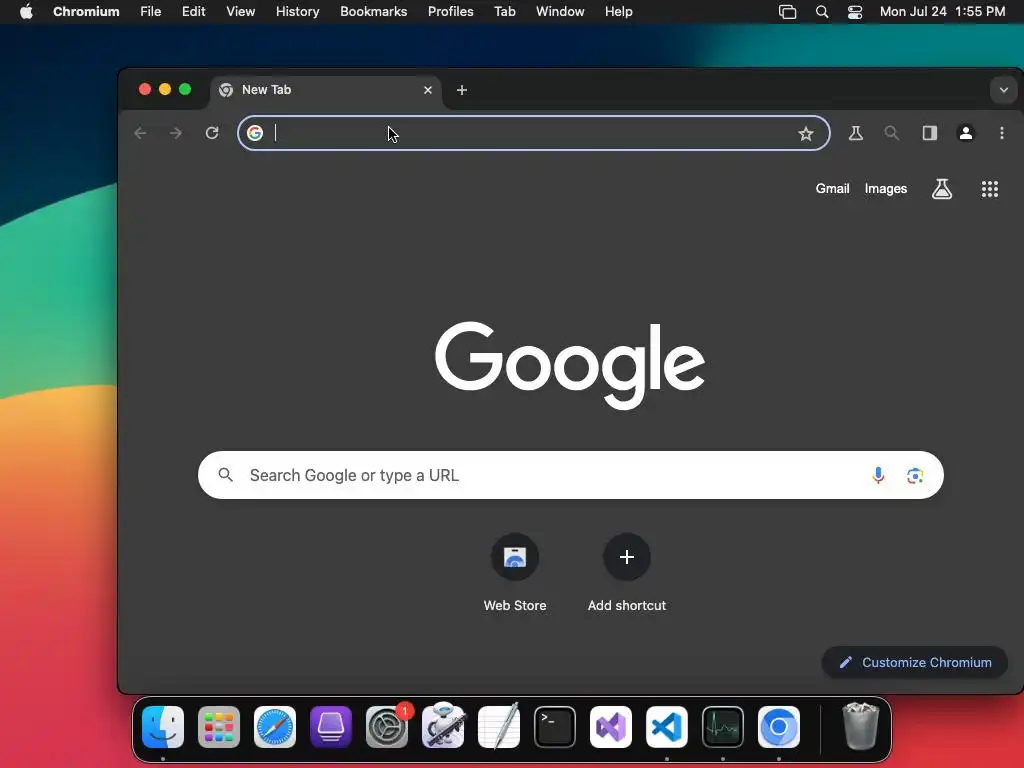Viewport: 1024px width, 768px height.
Task: Launch Safari from the dock
Action: (275, 727)
